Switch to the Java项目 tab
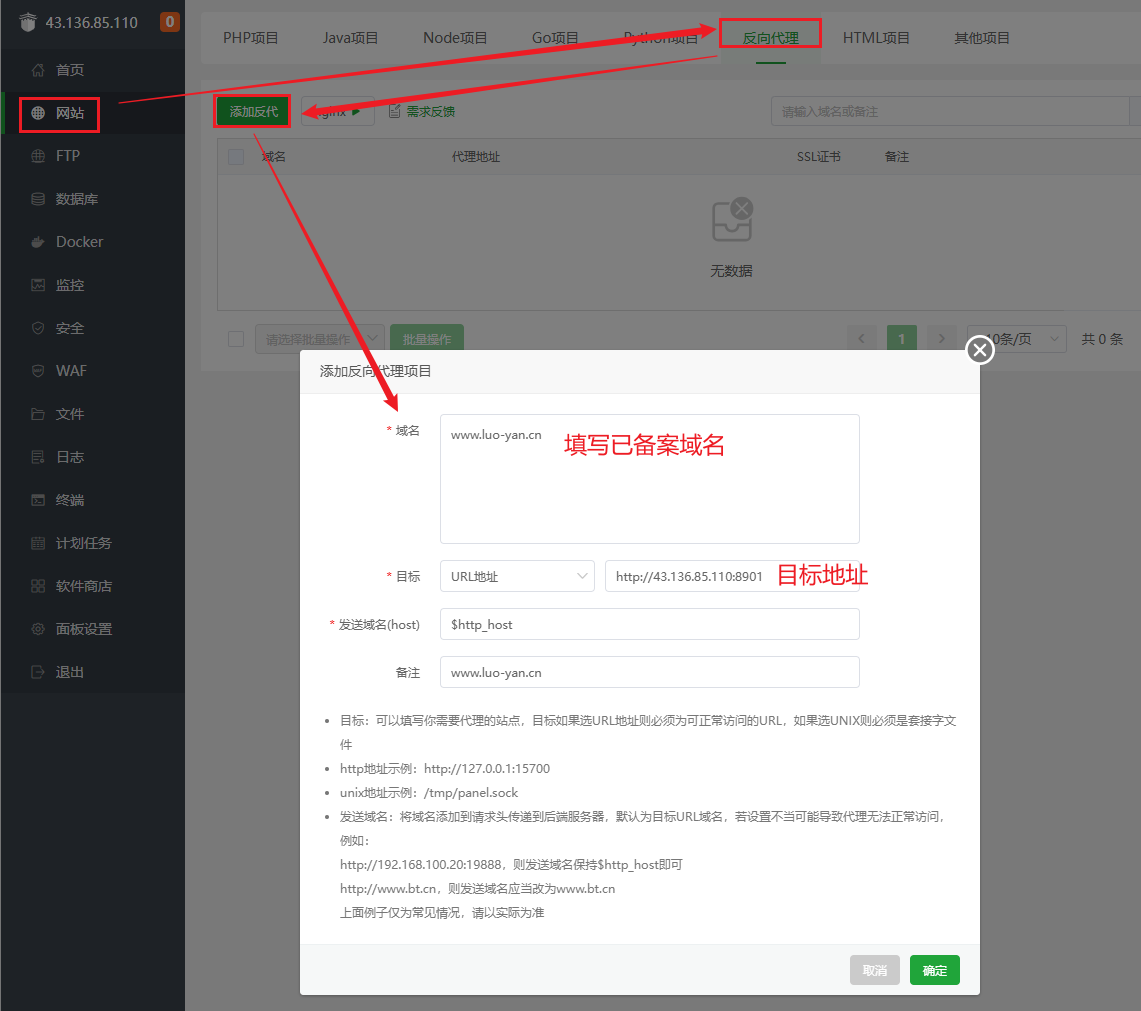 click(350, 38)
